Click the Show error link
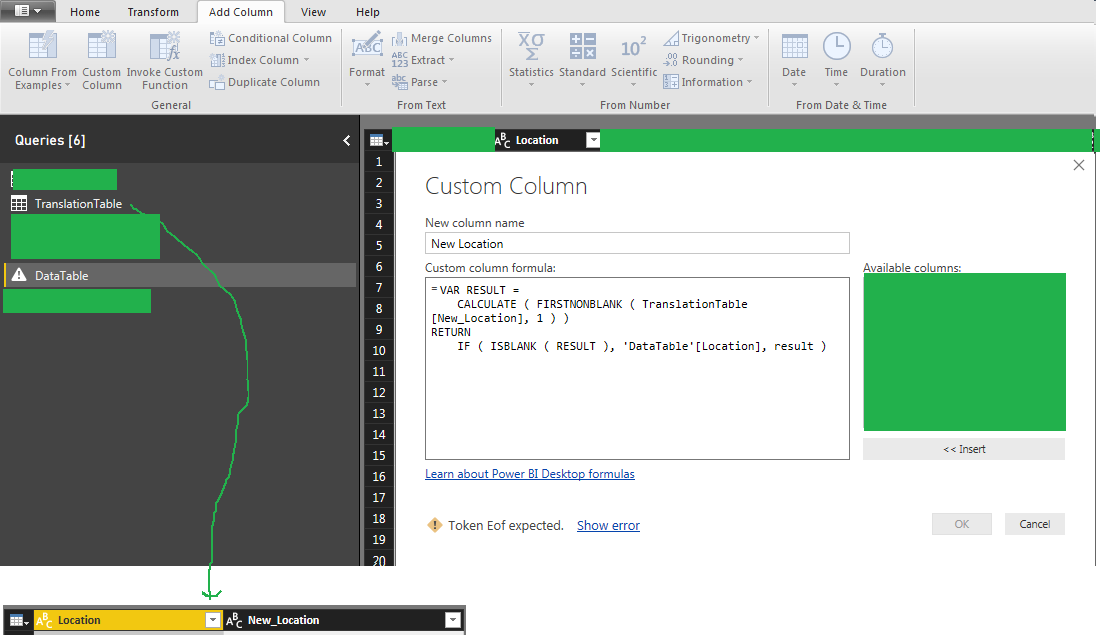This screenshot has height=636, width=1100. 608,525
